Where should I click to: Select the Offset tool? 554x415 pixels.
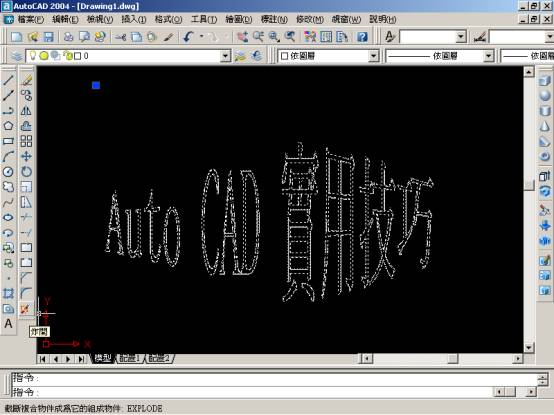(26, 126)
